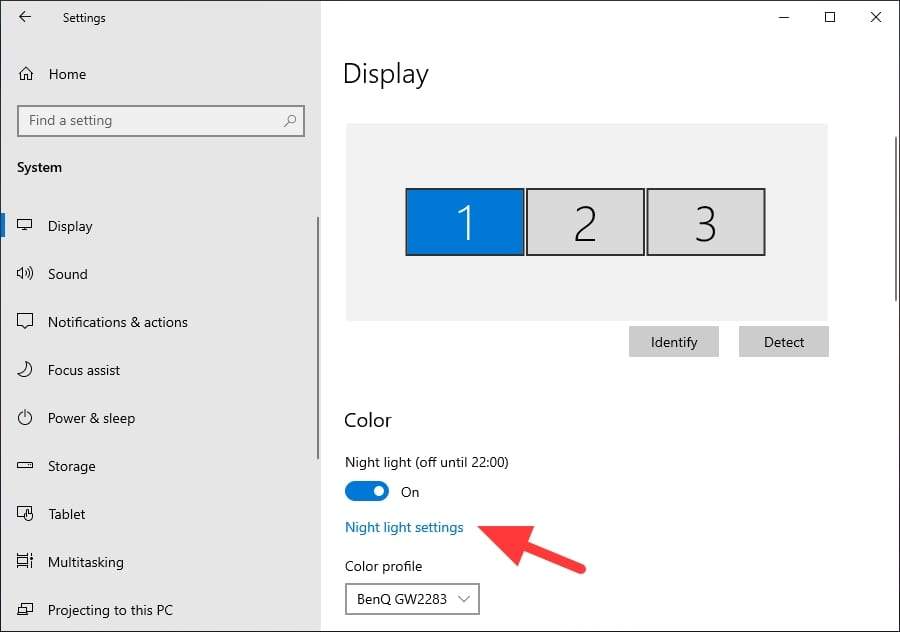The width and height of the screenshot is (900, 632).
Task: Click the System breadcrumb label
Action: [x=39, y=167]
